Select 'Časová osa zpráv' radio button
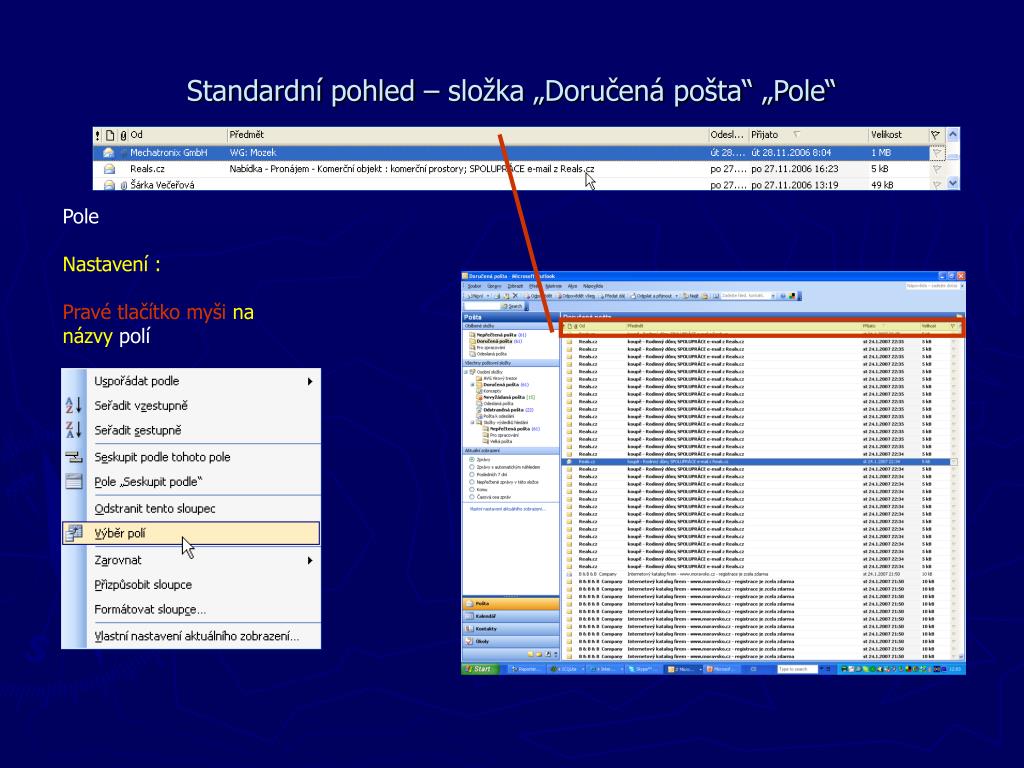Screen dimensions: 1024x768 point(472,497)
